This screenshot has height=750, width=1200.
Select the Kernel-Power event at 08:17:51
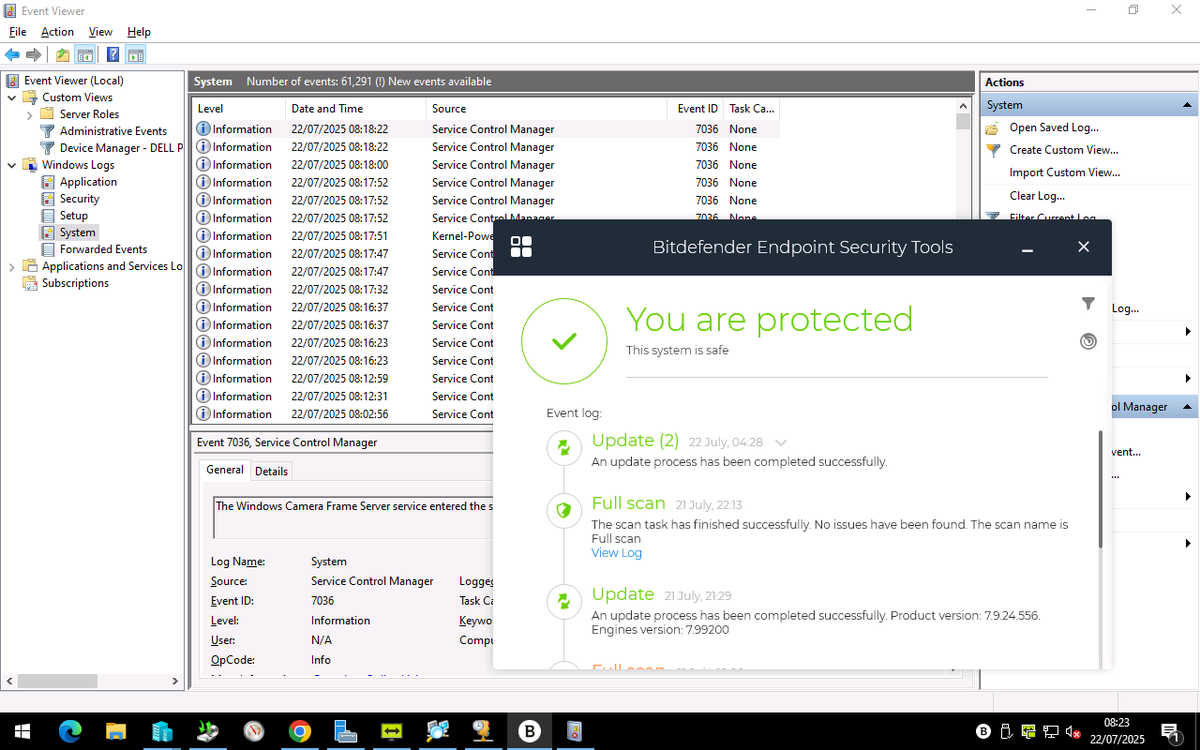pyautogui.click(x=343, y=236)
